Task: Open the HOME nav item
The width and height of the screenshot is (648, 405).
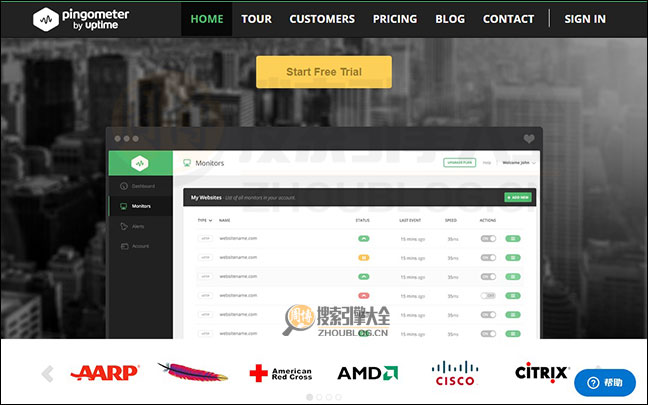Action: (207, 19)
